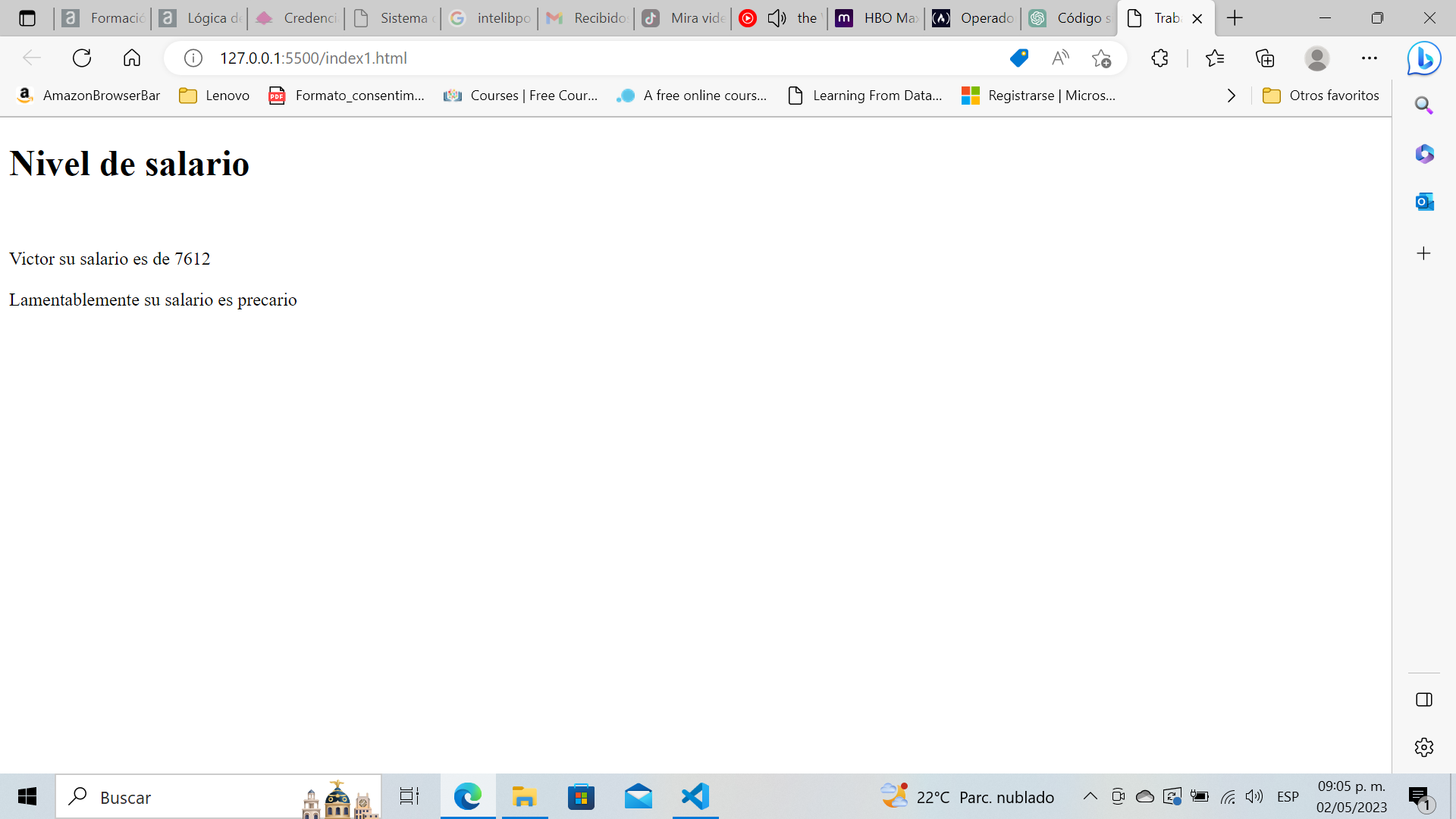View site information icon in address bar
1456x819 pixels.
[193, 58]
